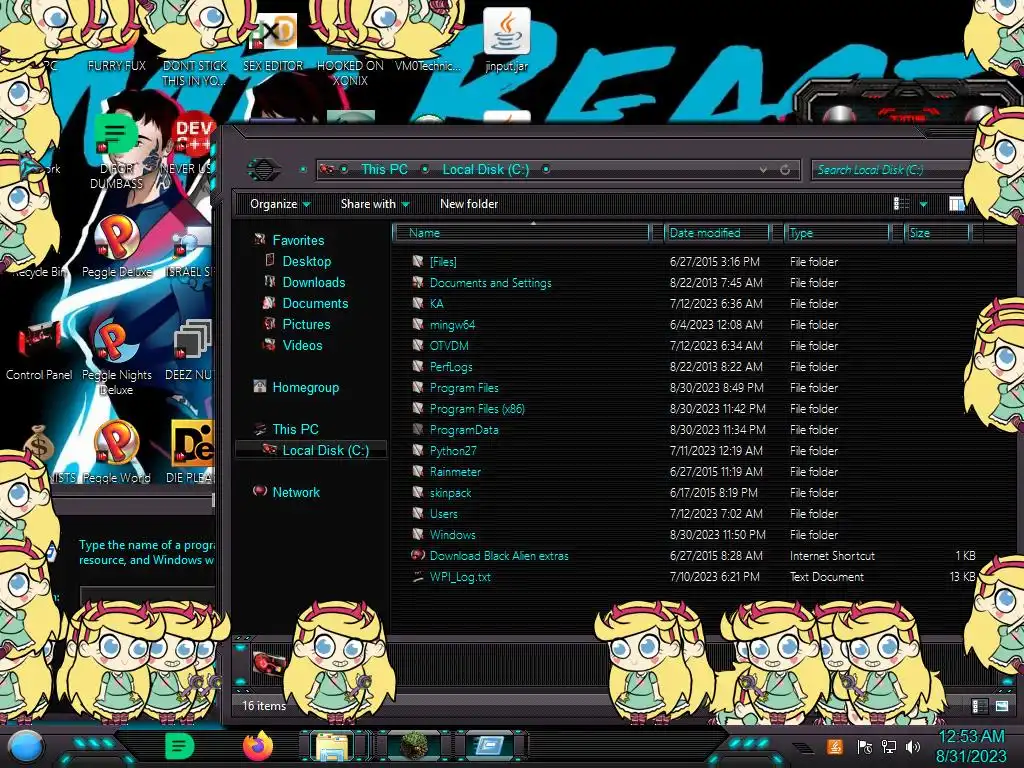The height and width of the screenshot is (768, 1024).
Task: Toggle the preview pane button
Action: (957, 204)
